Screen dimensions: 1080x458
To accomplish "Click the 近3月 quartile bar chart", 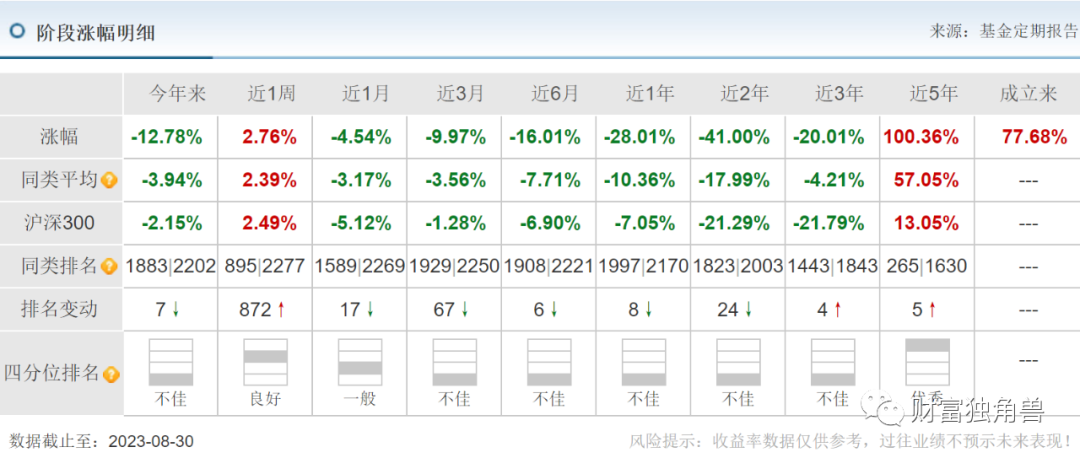I will click(x=455, y=362).
